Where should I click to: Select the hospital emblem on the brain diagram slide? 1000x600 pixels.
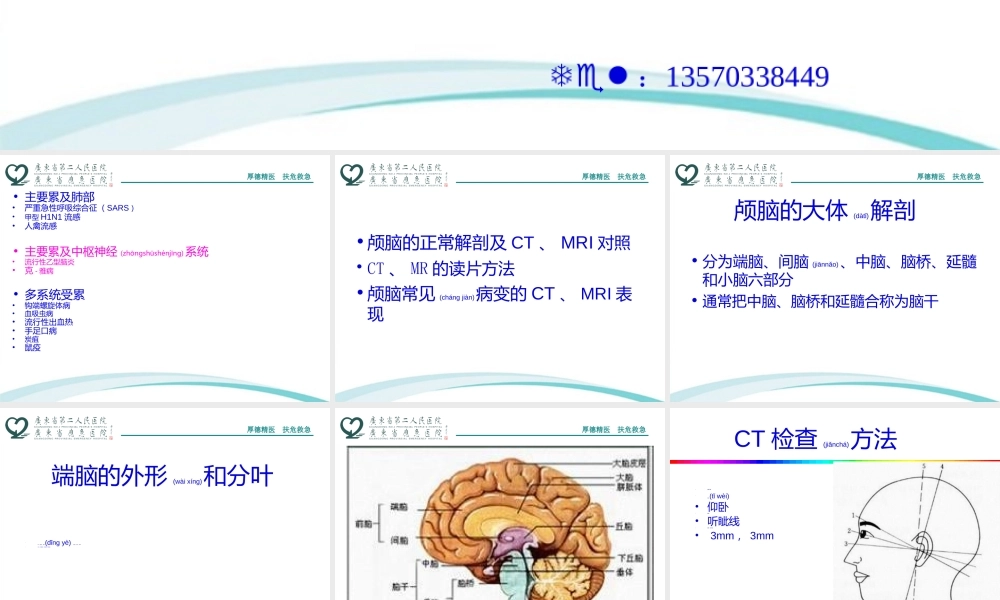(x=352, y=426)
